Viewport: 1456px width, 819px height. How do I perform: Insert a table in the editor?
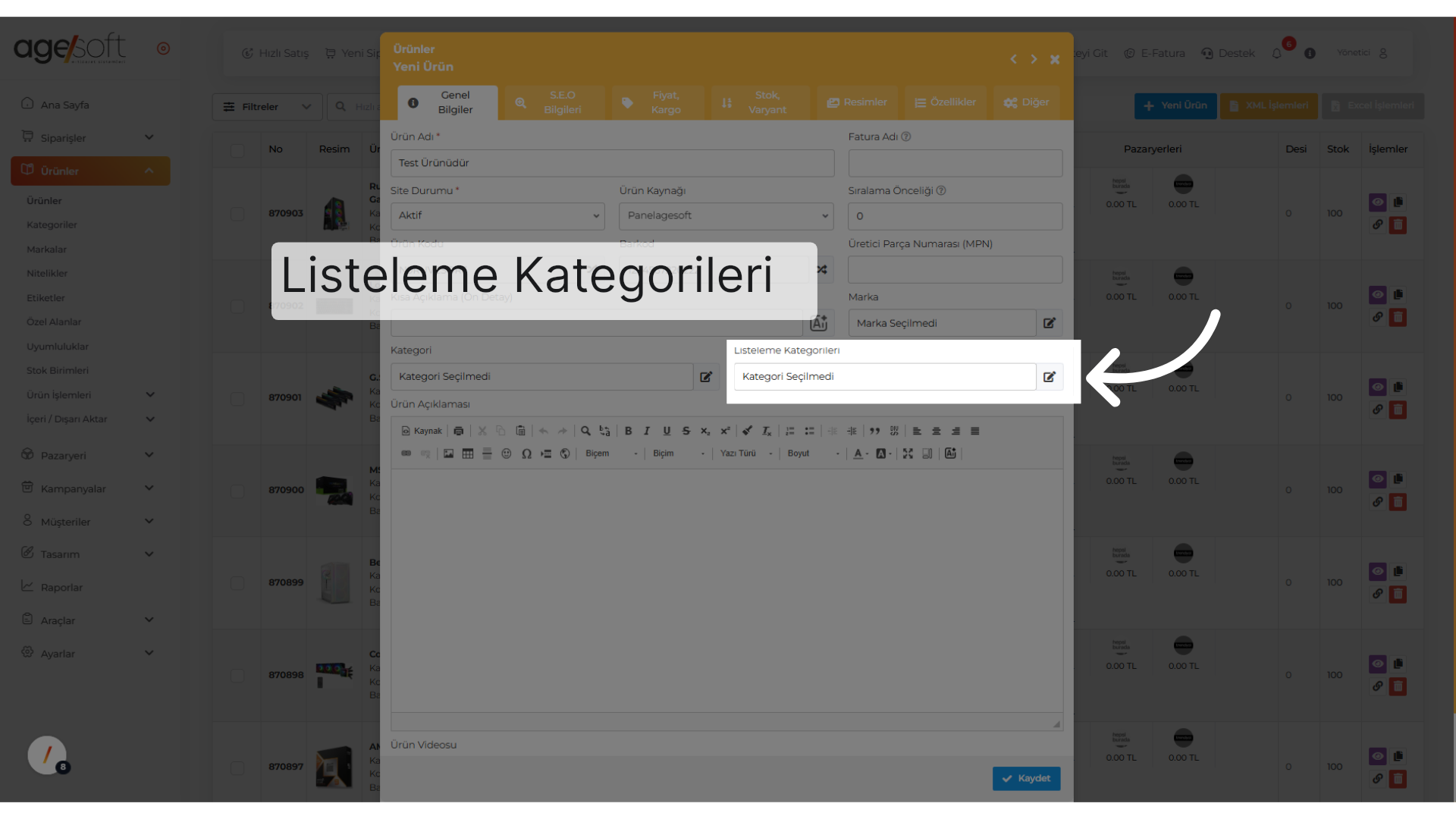coord(468,453)
